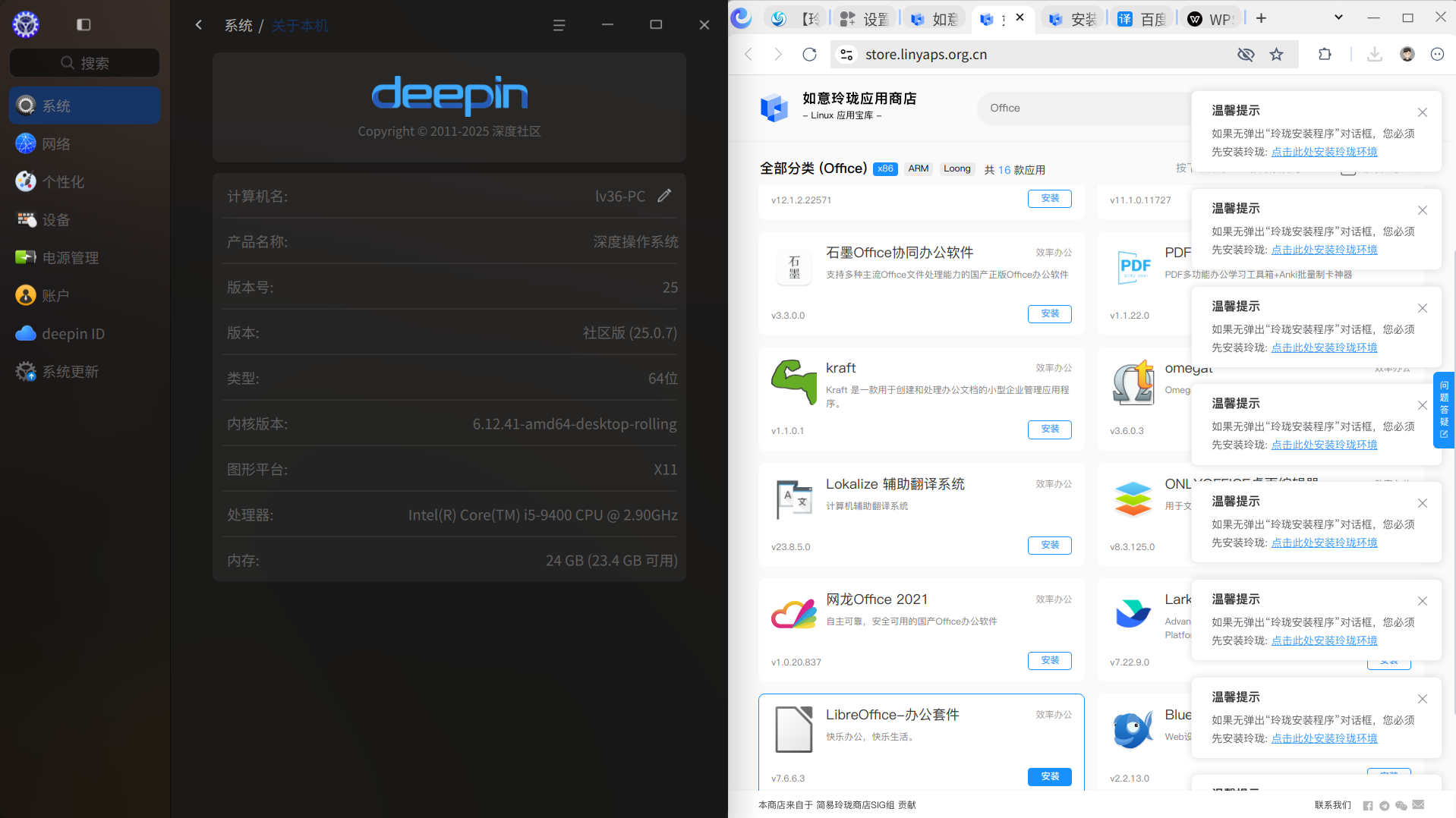
Task: Install 网龙Office 2021
Action: pos(1050,661)
